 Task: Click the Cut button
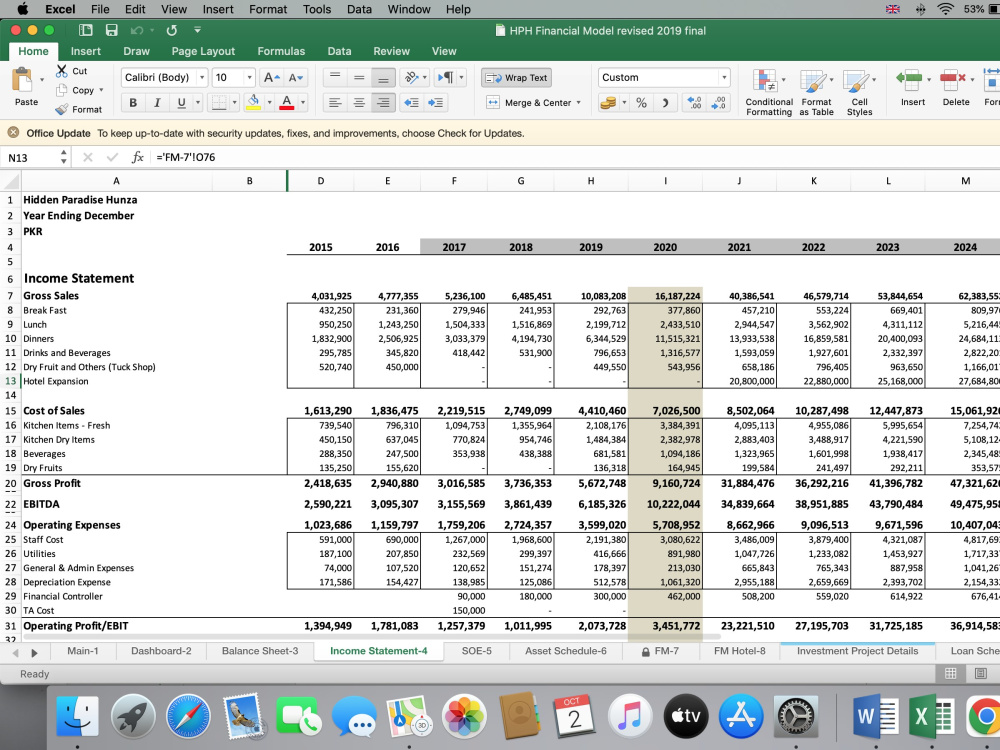click(x=72, y=71)
